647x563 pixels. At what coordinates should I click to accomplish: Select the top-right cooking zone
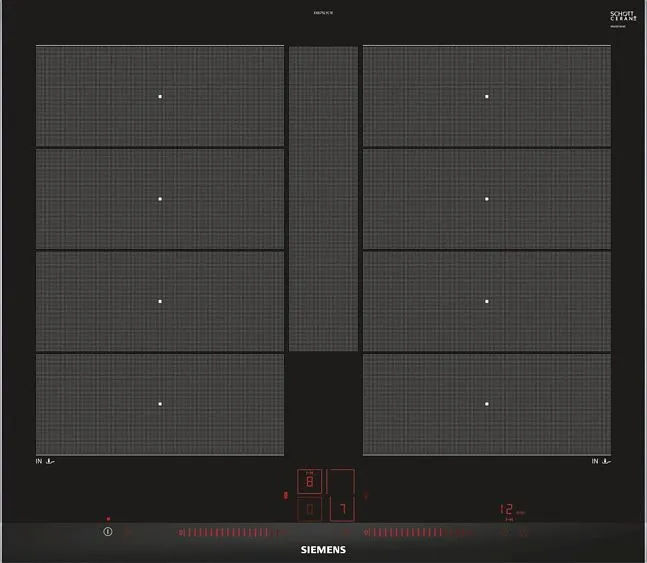[487, 96]
